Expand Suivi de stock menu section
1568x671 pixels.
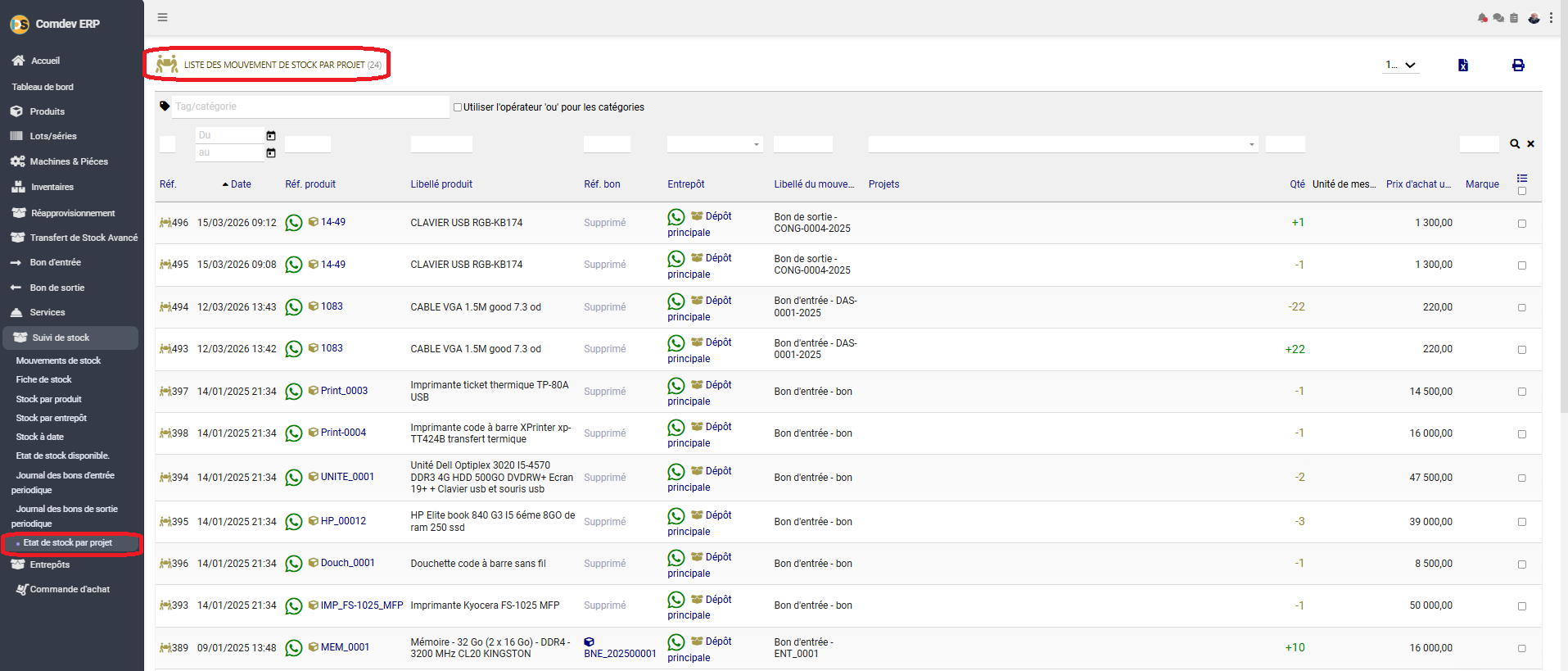tap(70, 338)
